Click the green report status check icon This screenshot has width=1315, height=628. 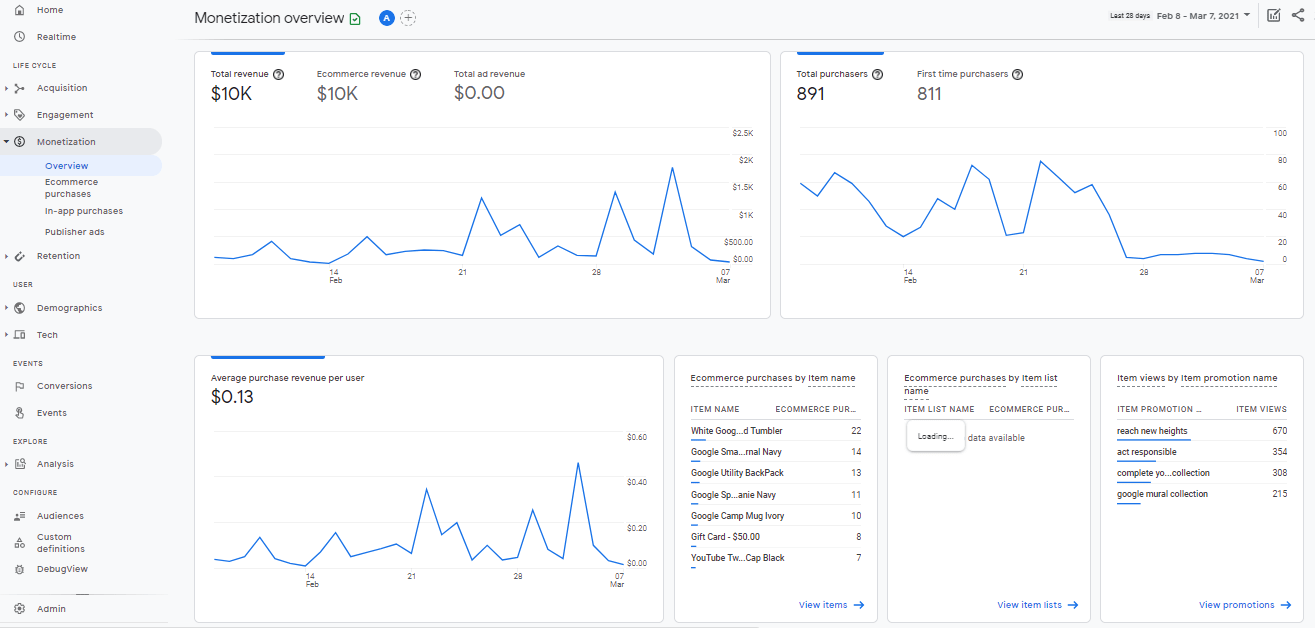[x=355, y=18]
